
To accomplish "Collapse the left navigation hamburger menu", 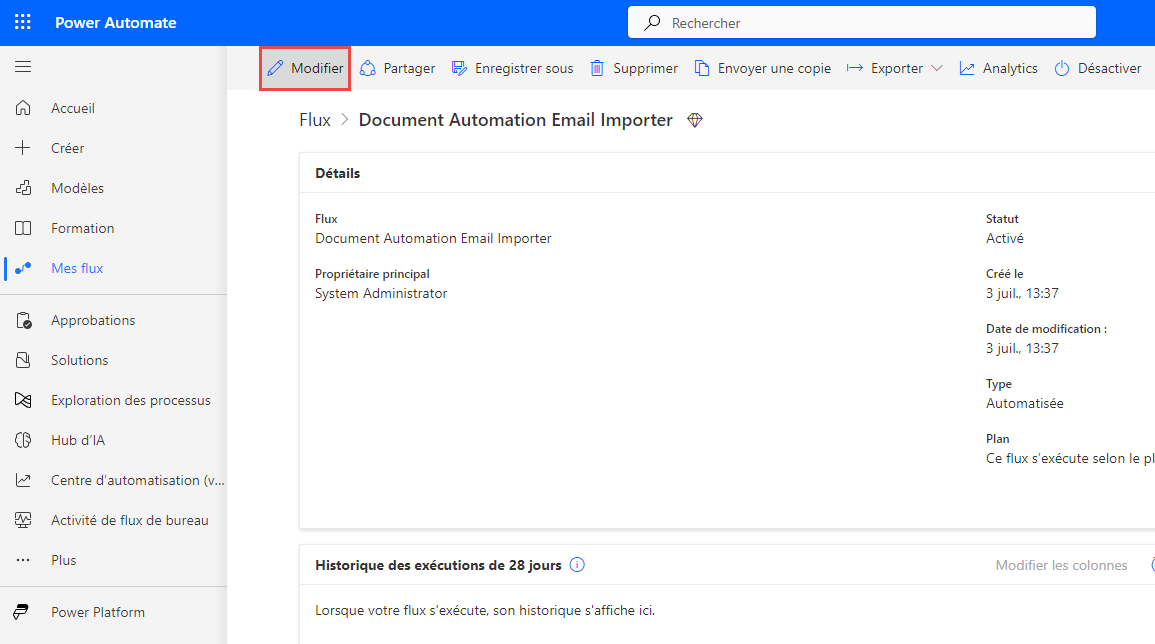I will [x=23, y=67].
